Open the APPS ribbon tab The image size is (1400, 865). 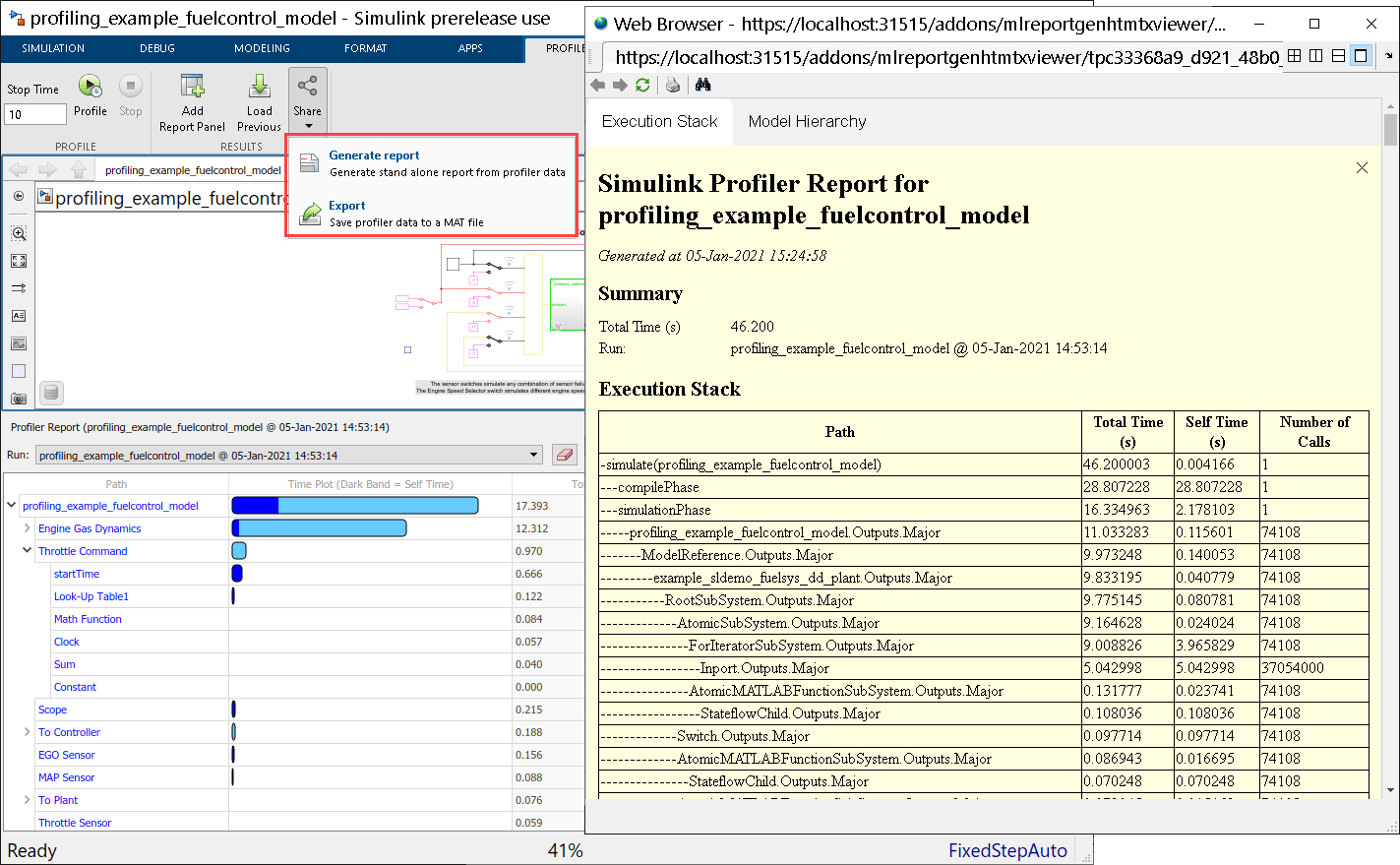(x=470, y=48)
